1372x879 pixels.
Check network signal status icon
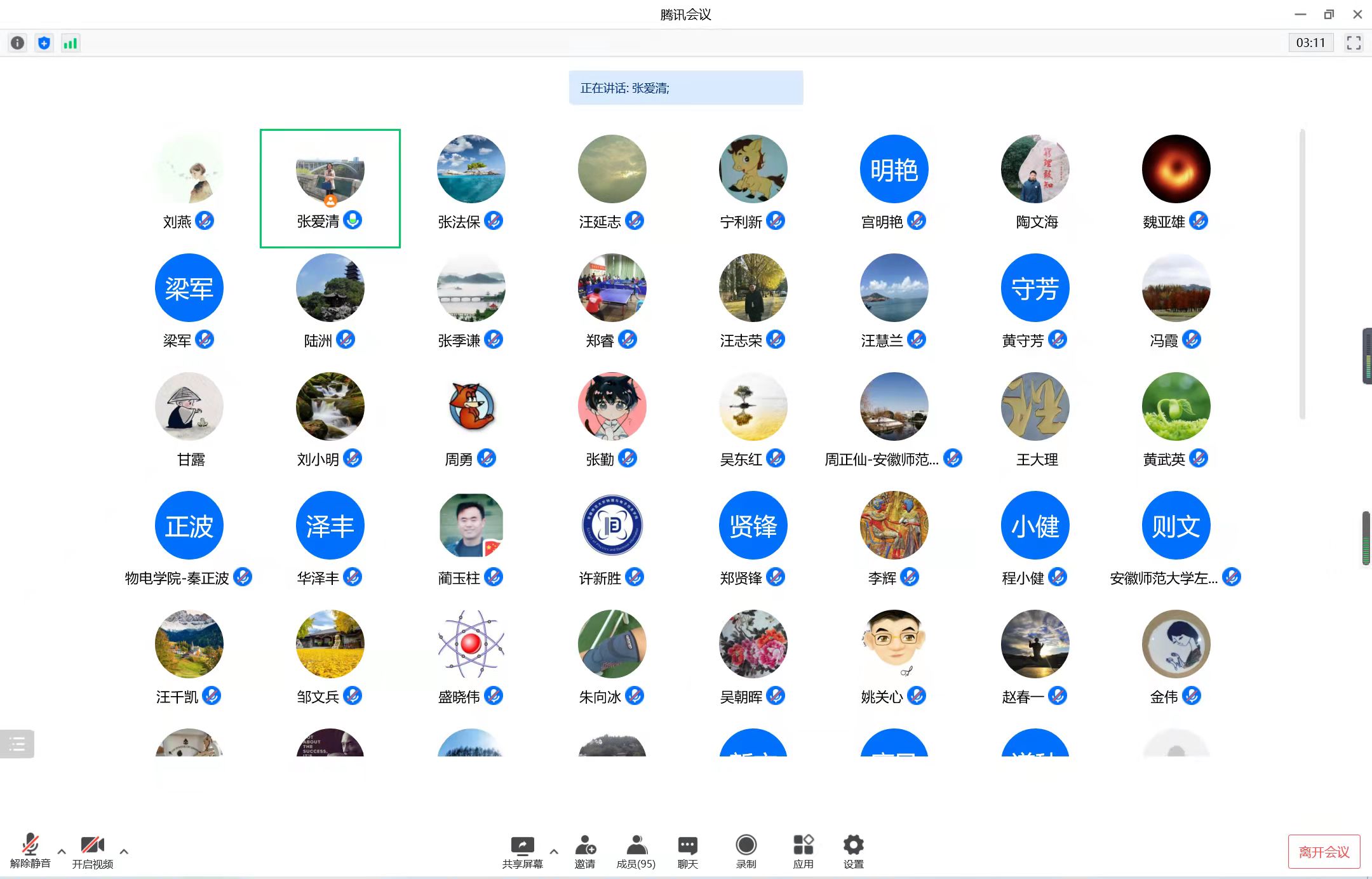(x=71, y=43)
